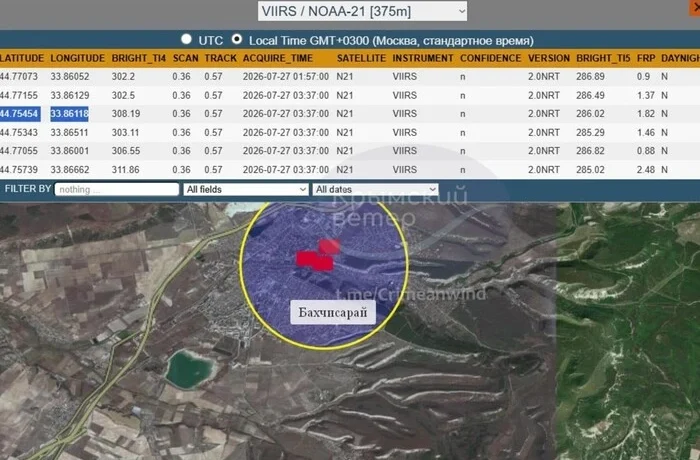Click latitude value 44.75739
The image size is (700, 460).
point(19,170)
